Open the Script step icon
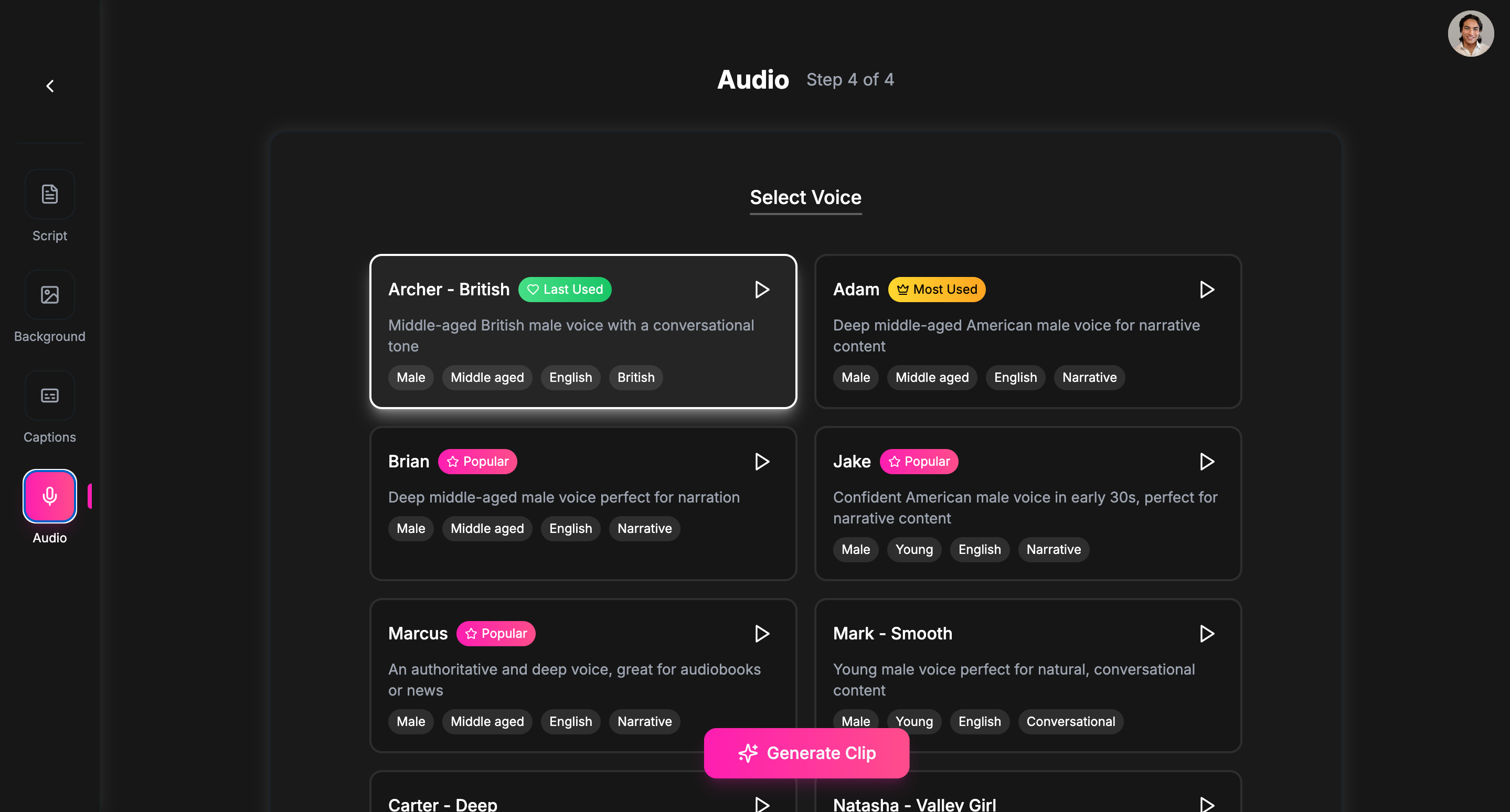 [50, 194]
